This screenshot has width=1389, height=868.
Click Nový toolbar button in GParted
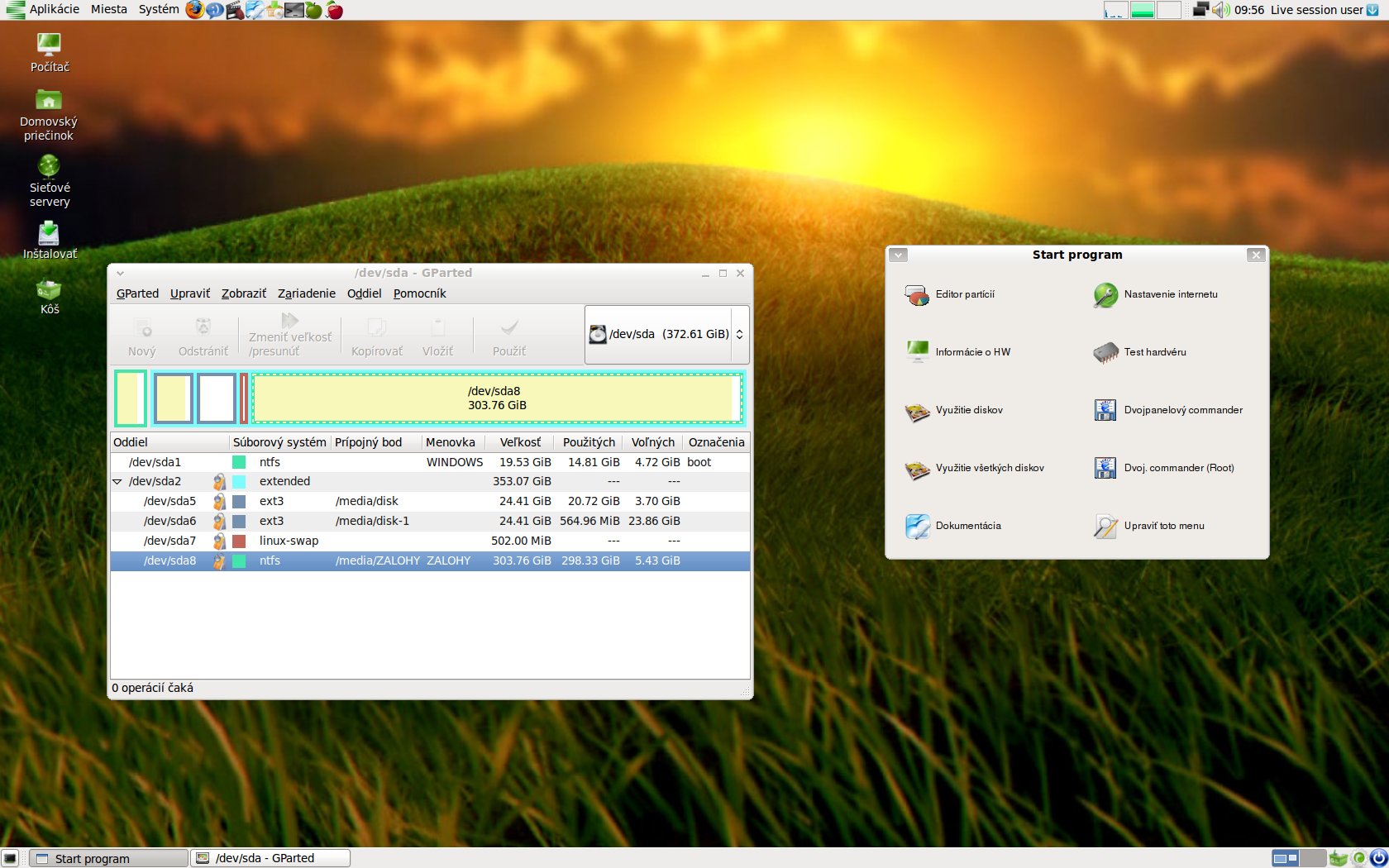[142, 336]
